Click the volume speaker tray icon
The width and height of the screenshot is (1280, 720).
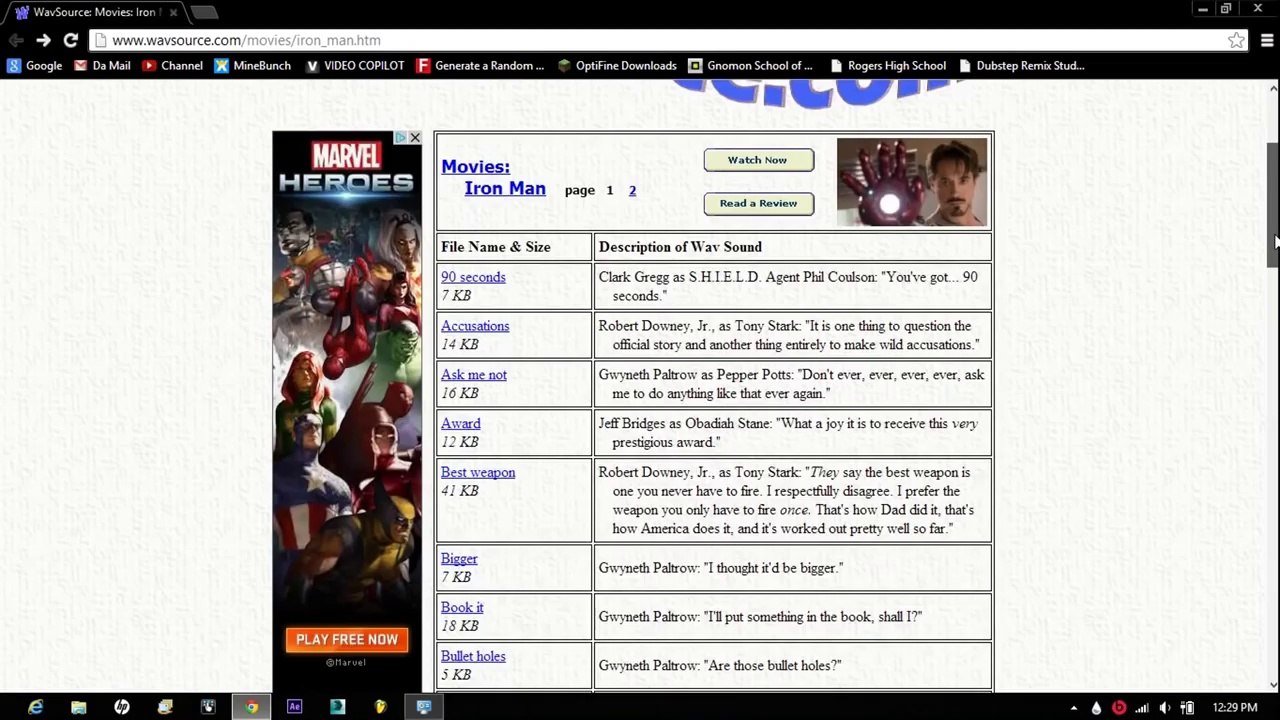[1165, 708]
